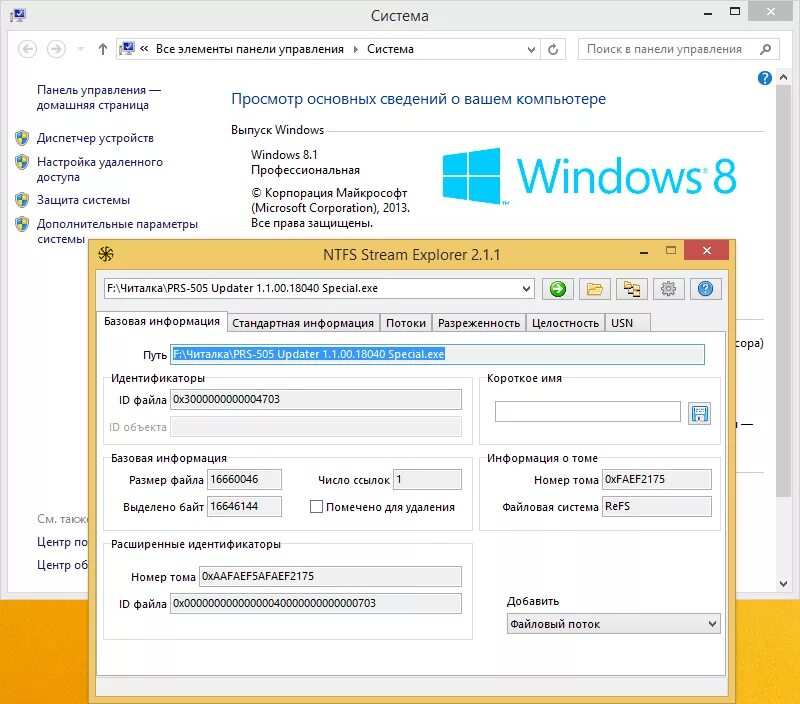The width and height of the screenshot is (800, 704).
Task: Click the System window vertical scrollbar thumb
Action: point(783,291)
